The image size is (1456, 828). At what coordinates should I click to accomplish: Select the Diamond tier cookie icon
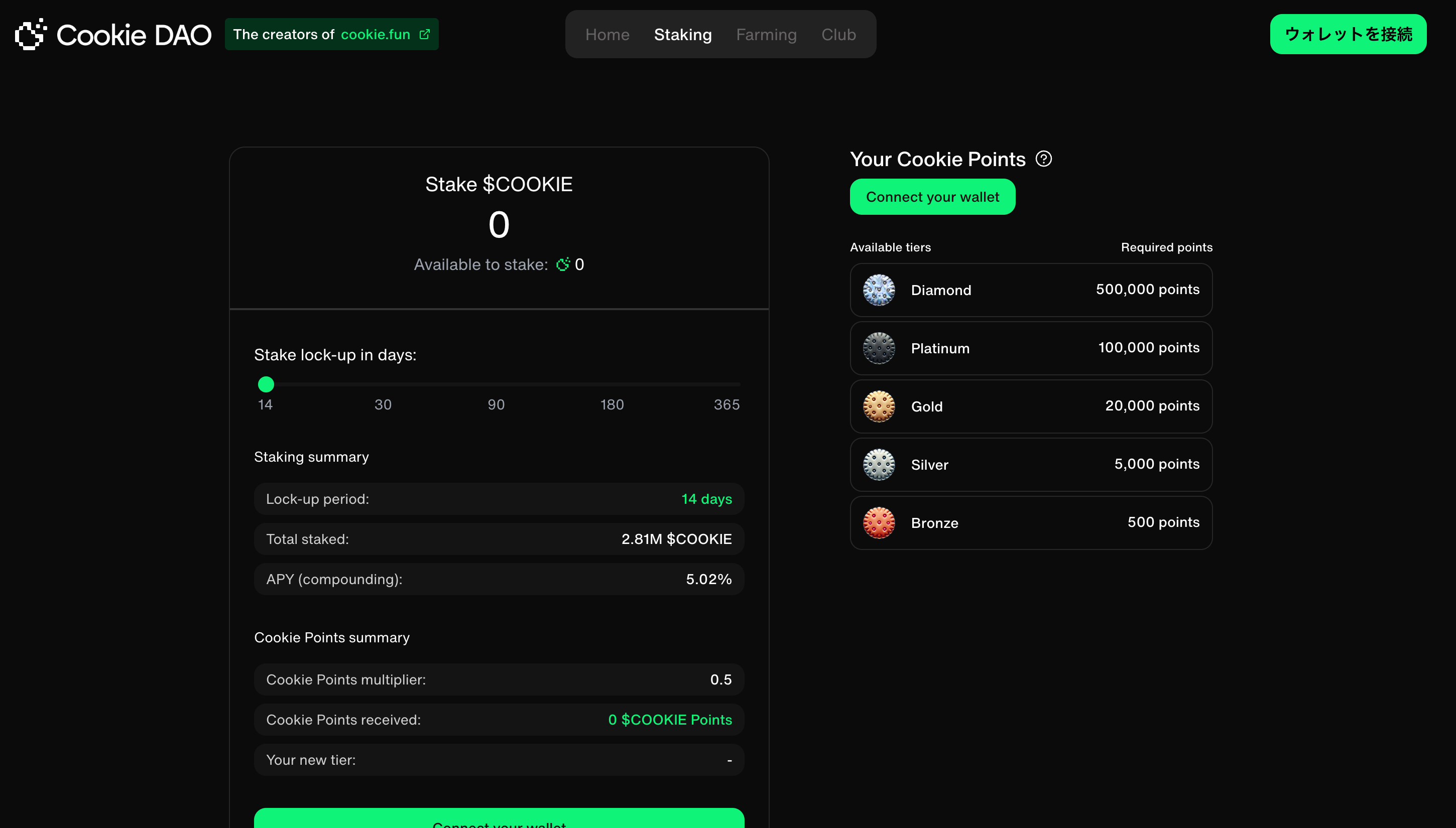pyautogui.click(x=878, y=290)
